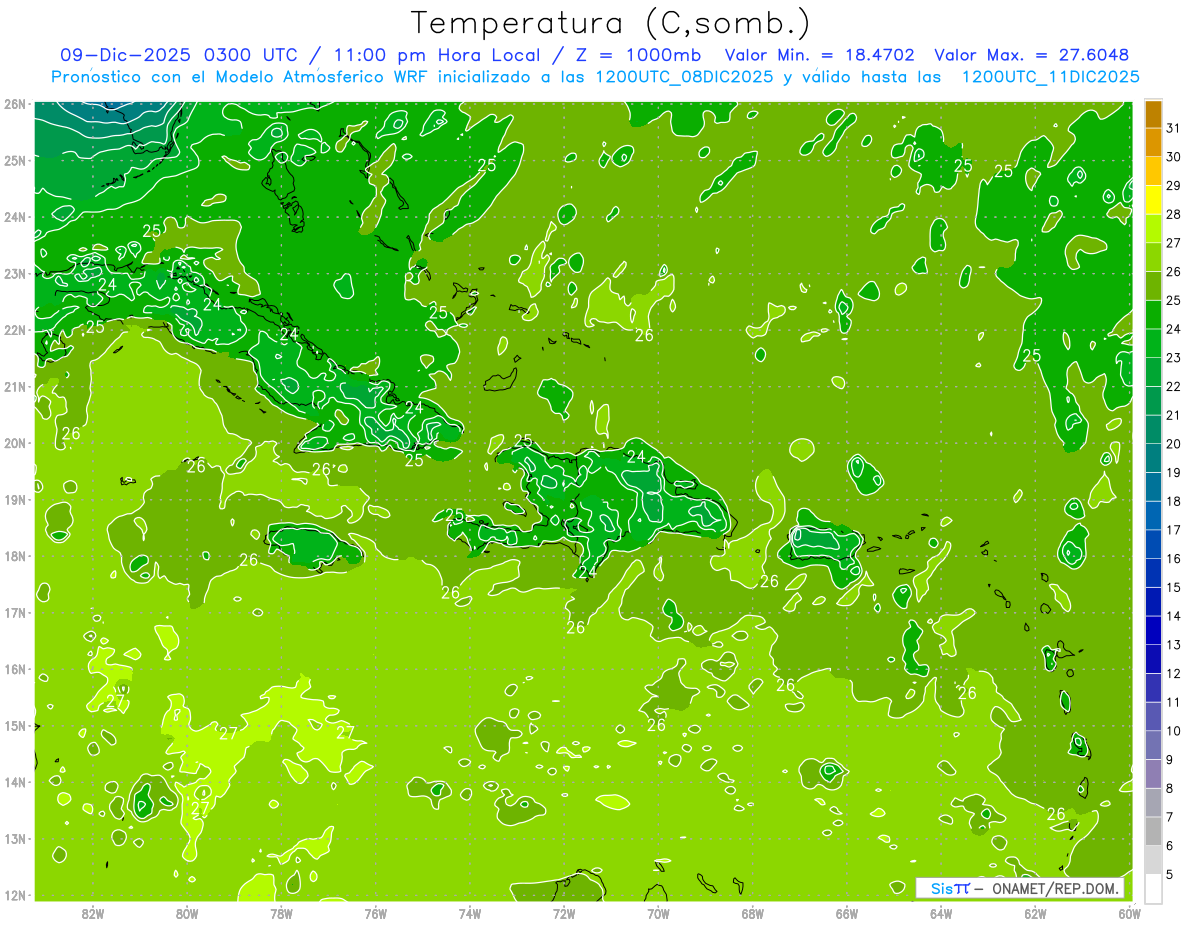This screenshot has height=927, width=1200.
Task: Click the "64W" longitude axis label
Action: point(941,914)
